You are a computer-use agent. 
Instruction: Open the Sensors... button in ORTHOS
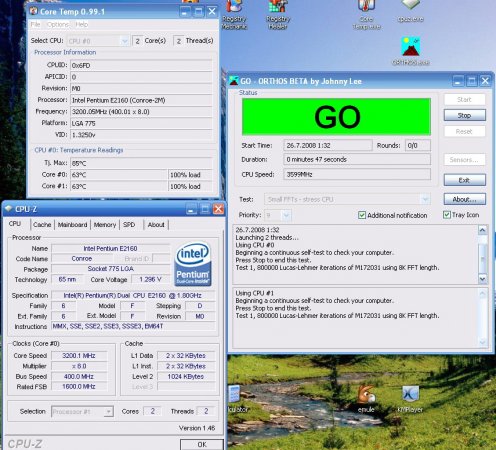464,160
